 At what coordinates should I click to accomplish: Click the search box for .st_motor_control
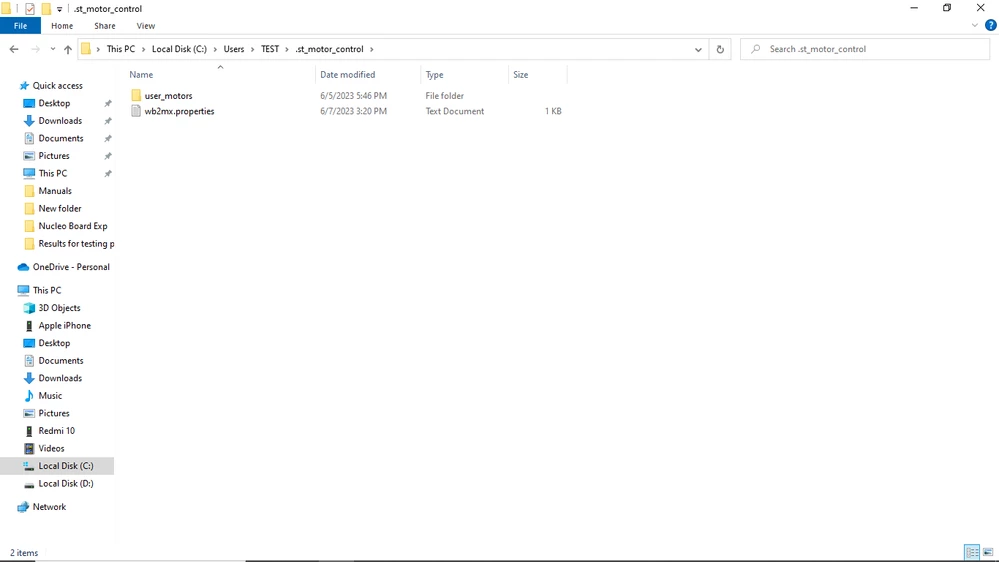865,49
